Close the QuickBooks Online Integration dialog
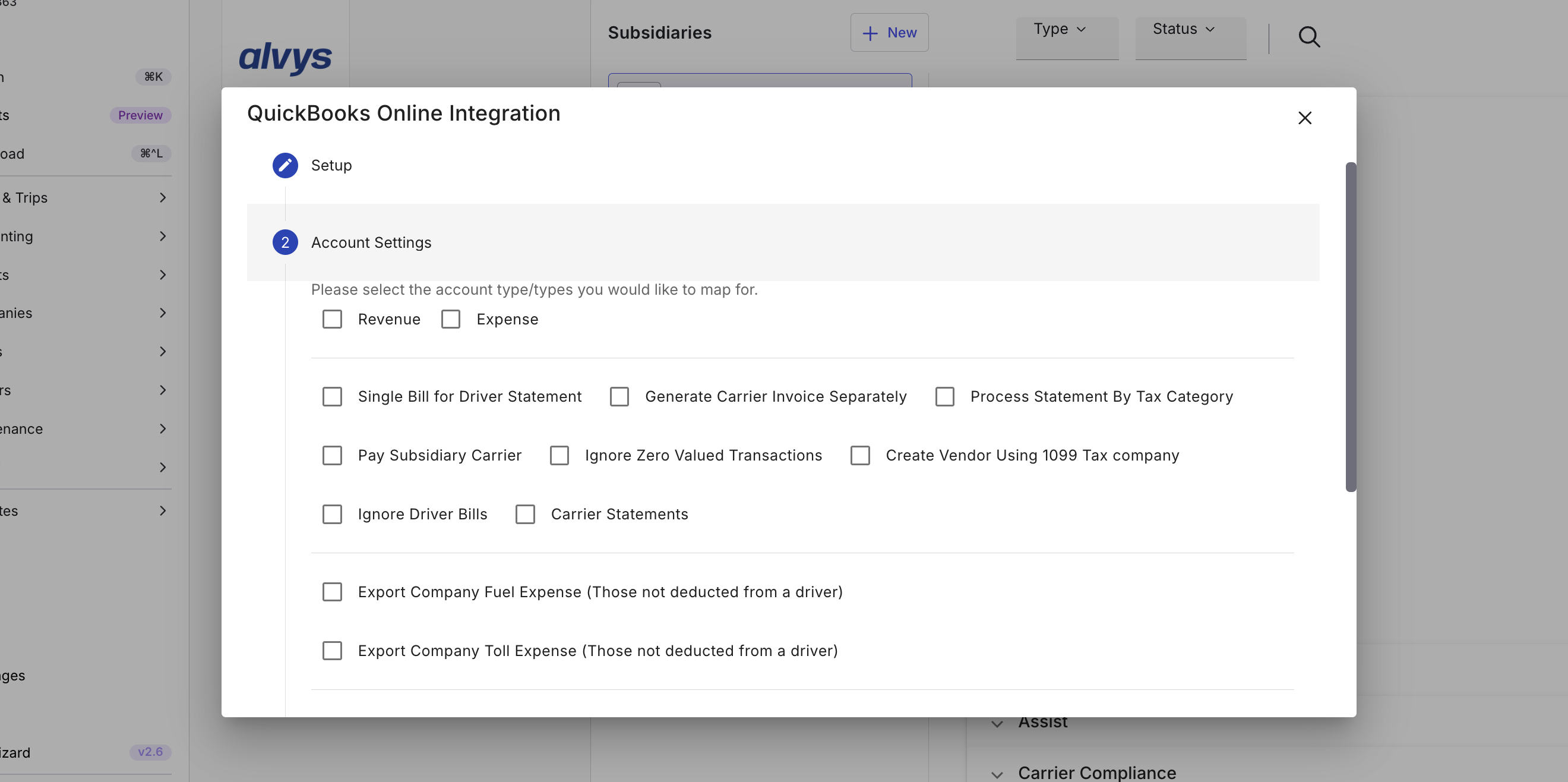Screen dimensions: 1568x782 [1304, 118]
